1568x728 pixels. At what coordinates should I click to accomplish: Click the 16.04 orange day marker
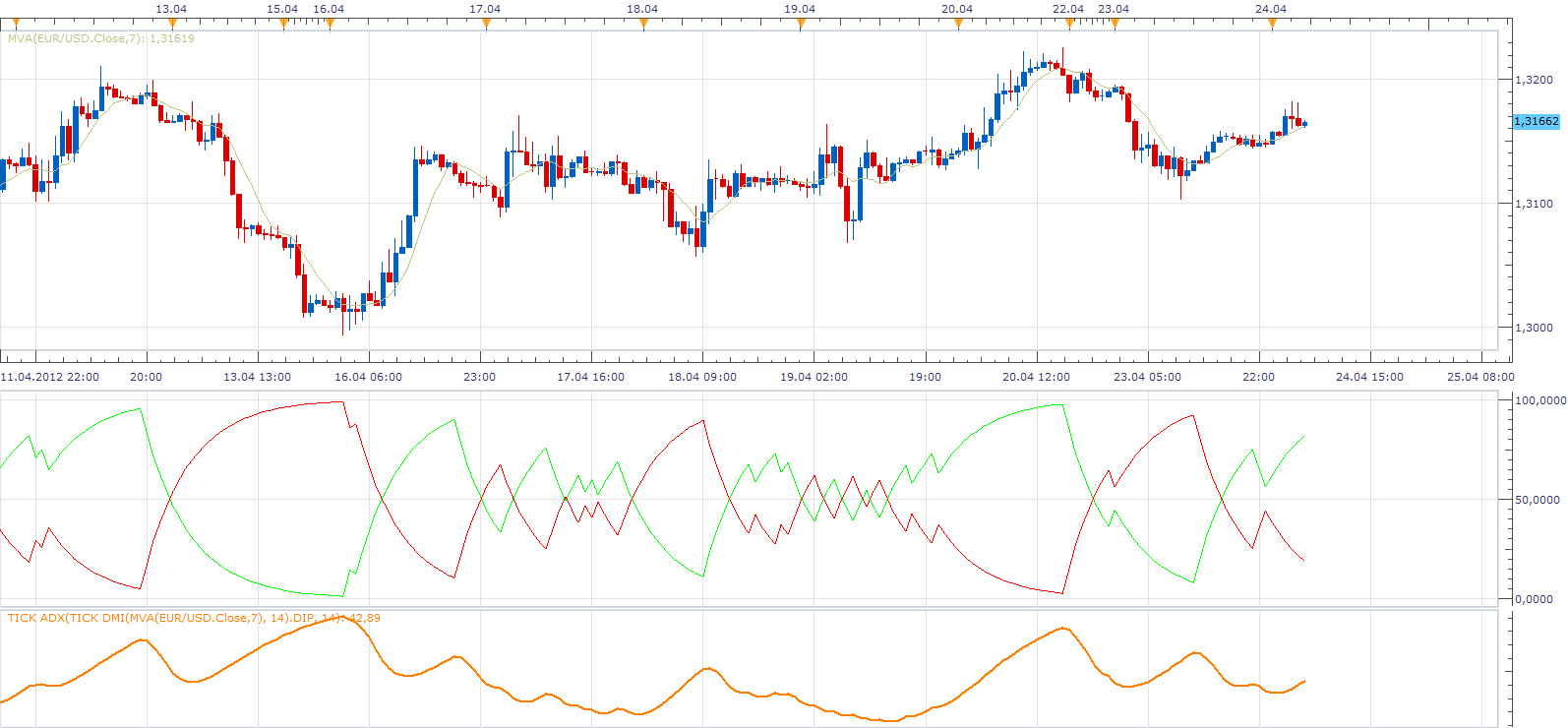[x=330, y=24]
